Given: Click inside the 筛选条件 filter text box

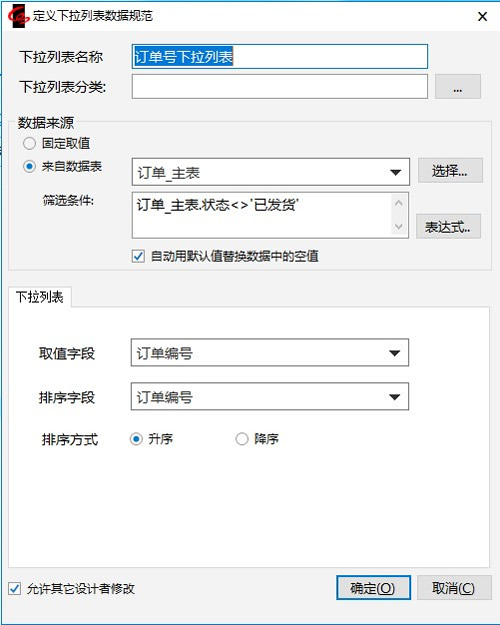Looking at the screenshot, I should pyautogui.click(x=263, y=215).
